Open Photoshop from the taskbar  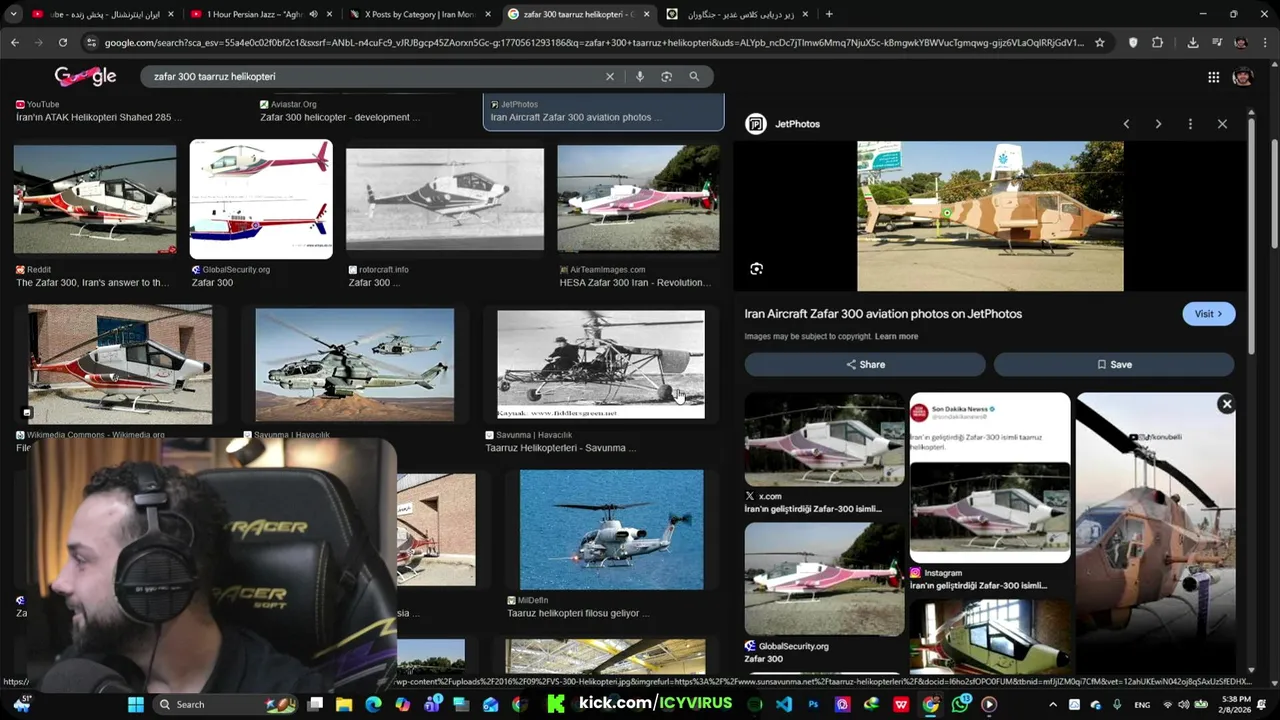813,704
